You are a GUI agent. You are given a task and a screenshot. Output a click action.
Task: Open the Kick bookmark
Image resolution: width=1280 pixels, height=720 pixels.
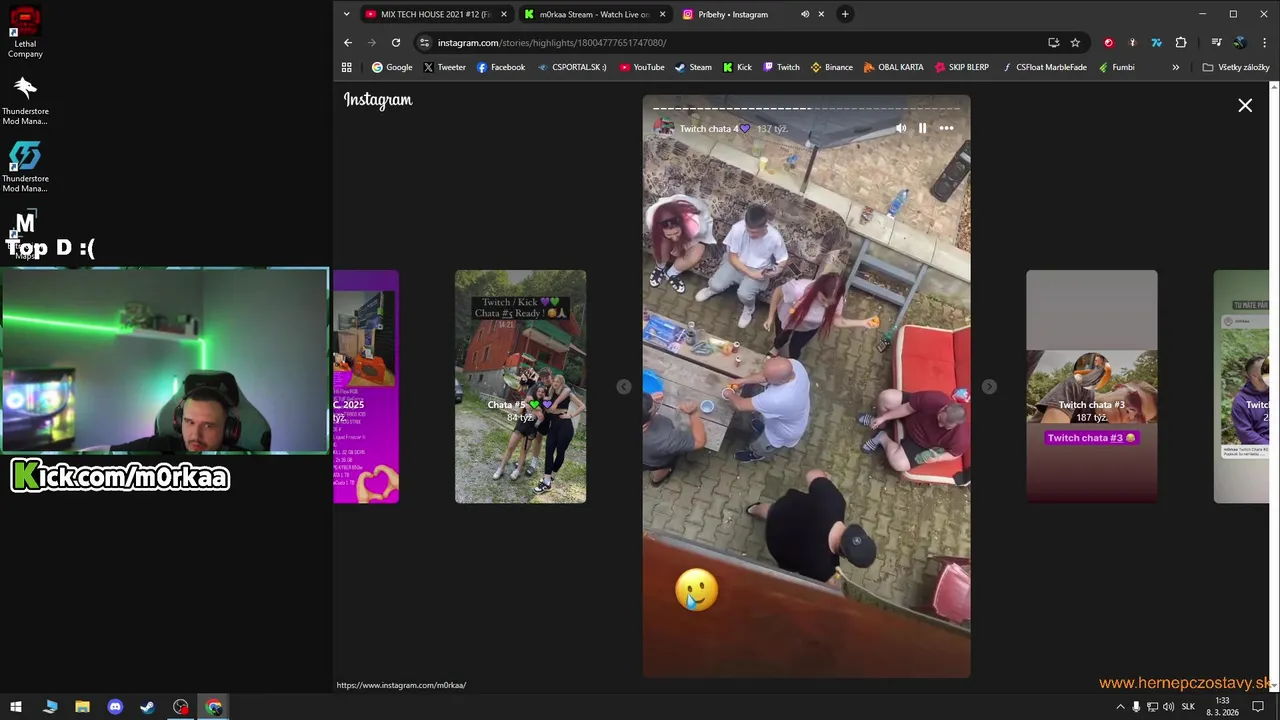tap(737, 67)
